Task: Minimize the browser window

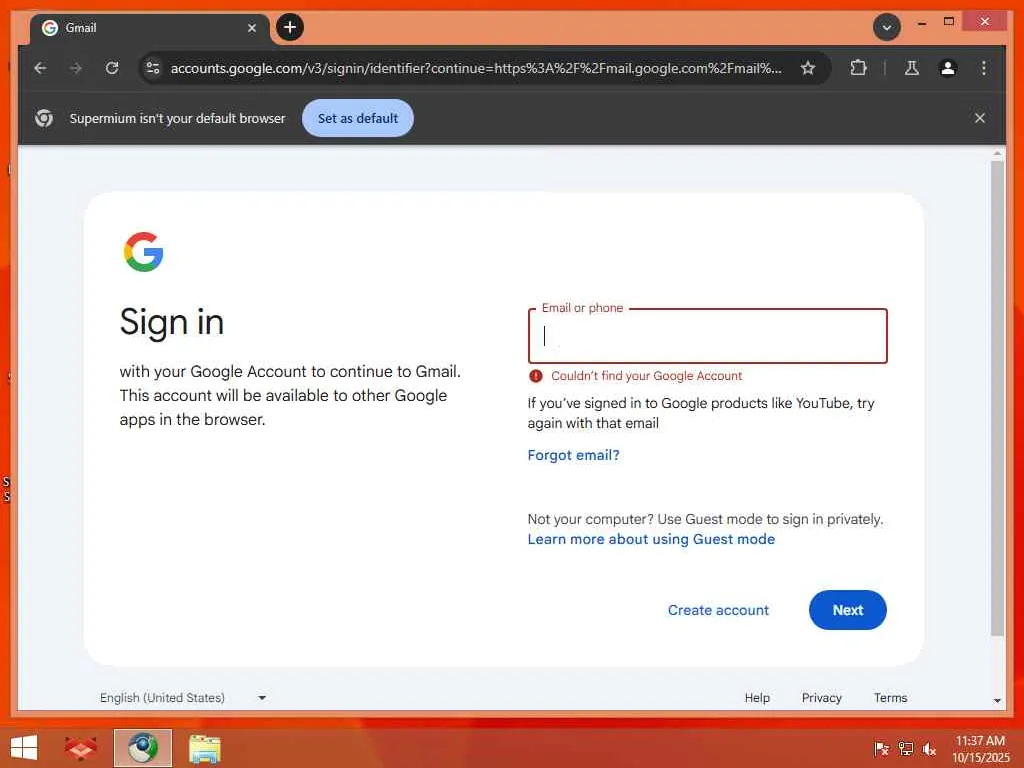Action: coord(921,22)
